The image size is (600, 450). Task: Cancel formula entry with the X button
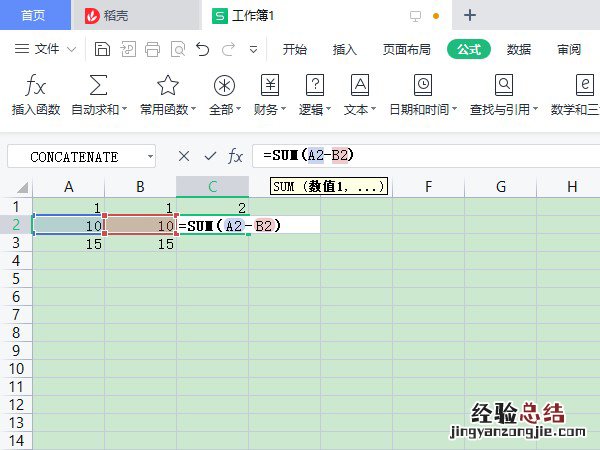(183, 156)
